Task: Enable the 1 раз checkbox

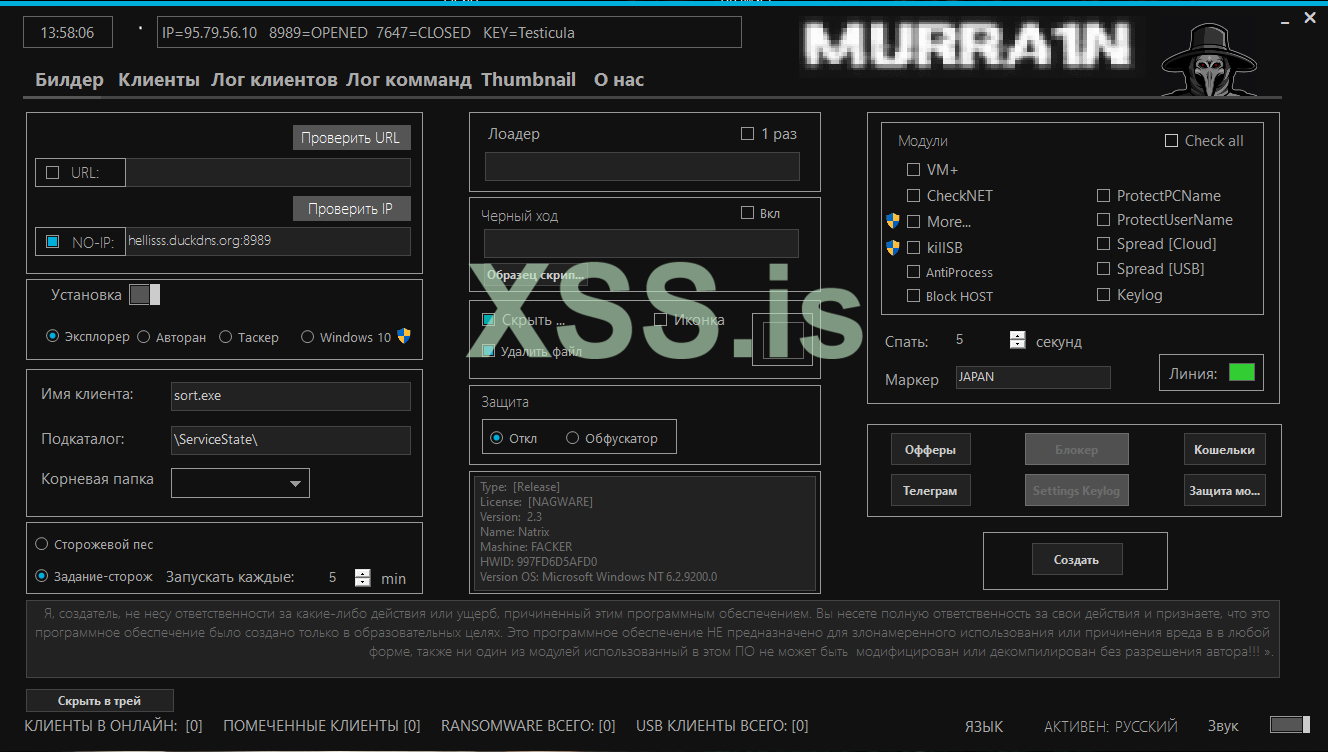Action: click(x=747, y=133)
